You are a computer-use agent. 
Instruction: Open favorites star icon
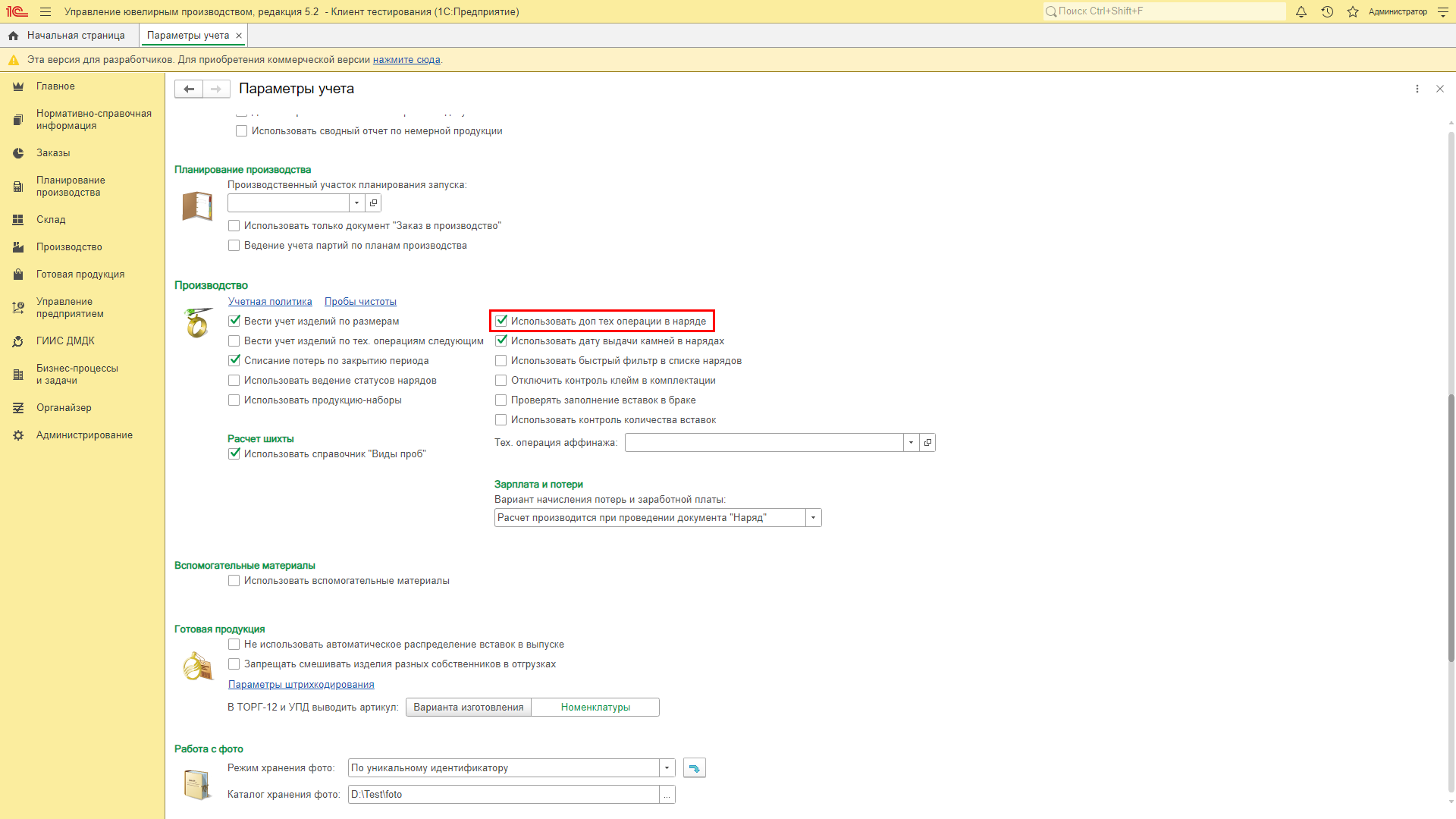tap(1353, 11)
